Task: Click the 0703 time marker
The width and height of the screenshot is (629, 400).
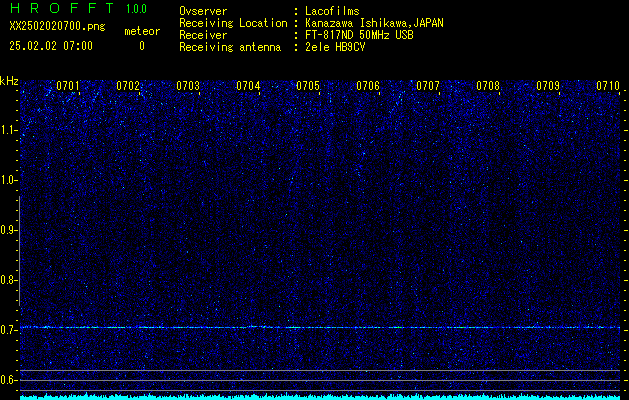Action: 188,86
